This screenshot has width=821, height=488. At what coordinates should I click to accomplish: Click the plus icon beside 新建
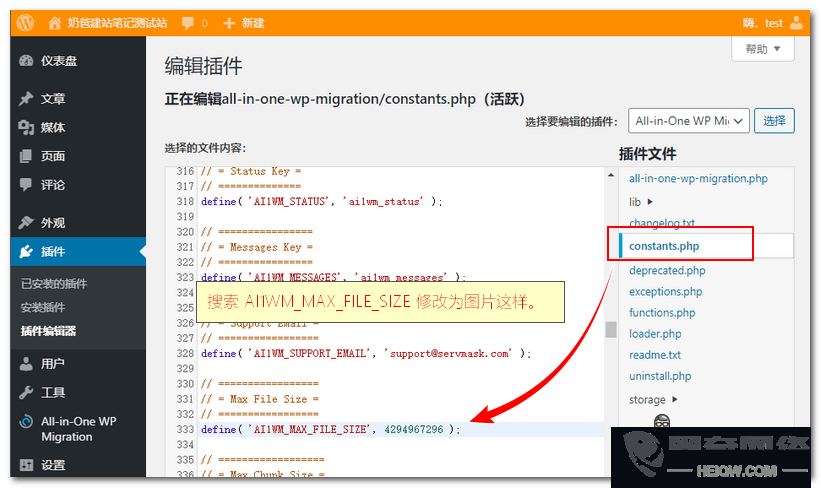229,23
